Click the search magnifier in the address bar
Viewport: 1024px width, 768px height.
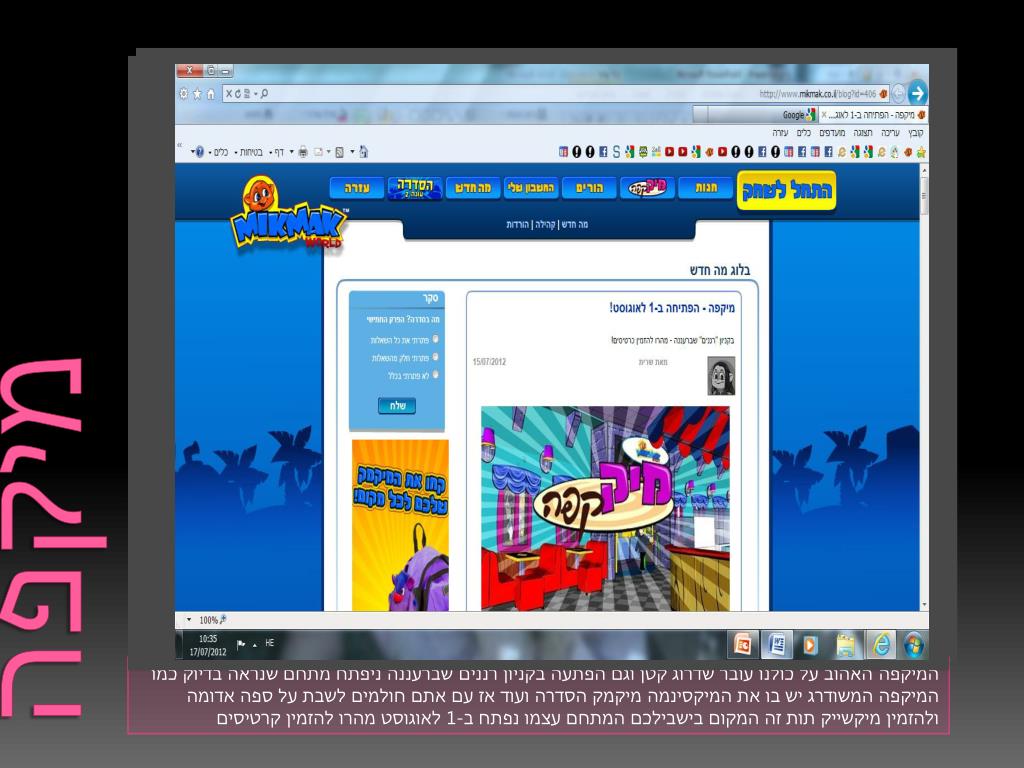264,93
